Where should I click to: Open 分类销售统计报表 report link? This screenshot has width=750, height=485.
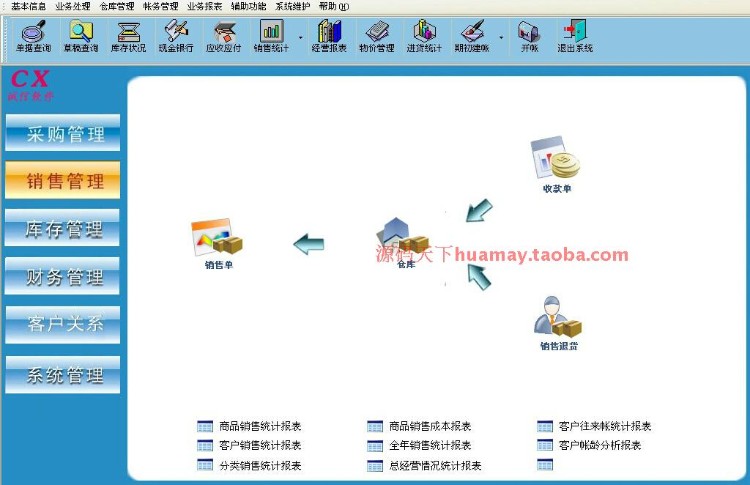(x=260, y=465)
